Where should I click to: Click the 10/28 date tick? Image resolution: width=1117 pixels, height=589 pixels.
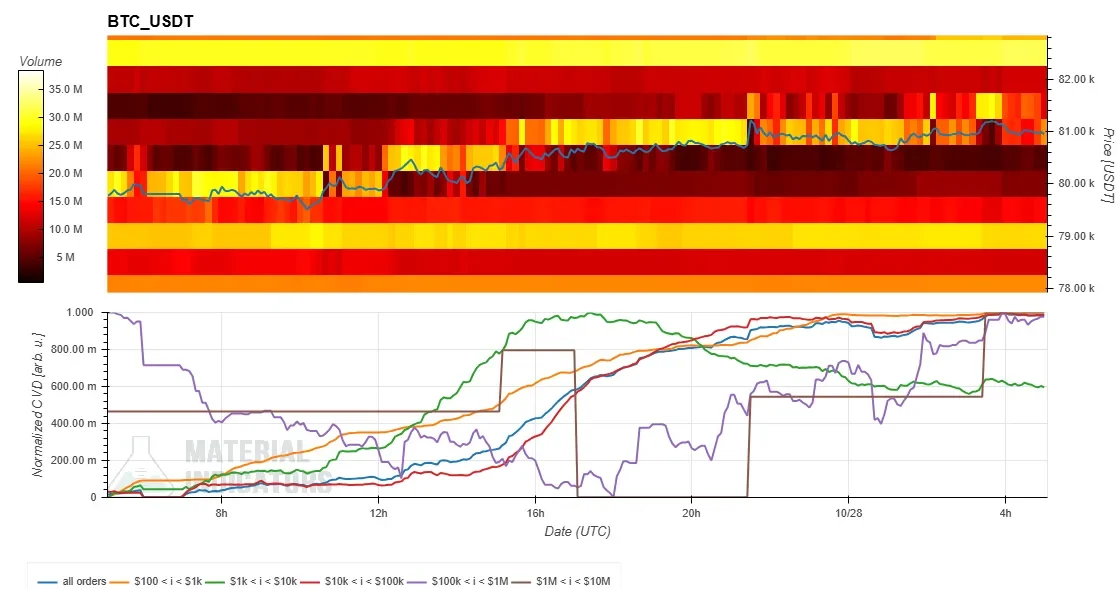click(x=848, y=513)
